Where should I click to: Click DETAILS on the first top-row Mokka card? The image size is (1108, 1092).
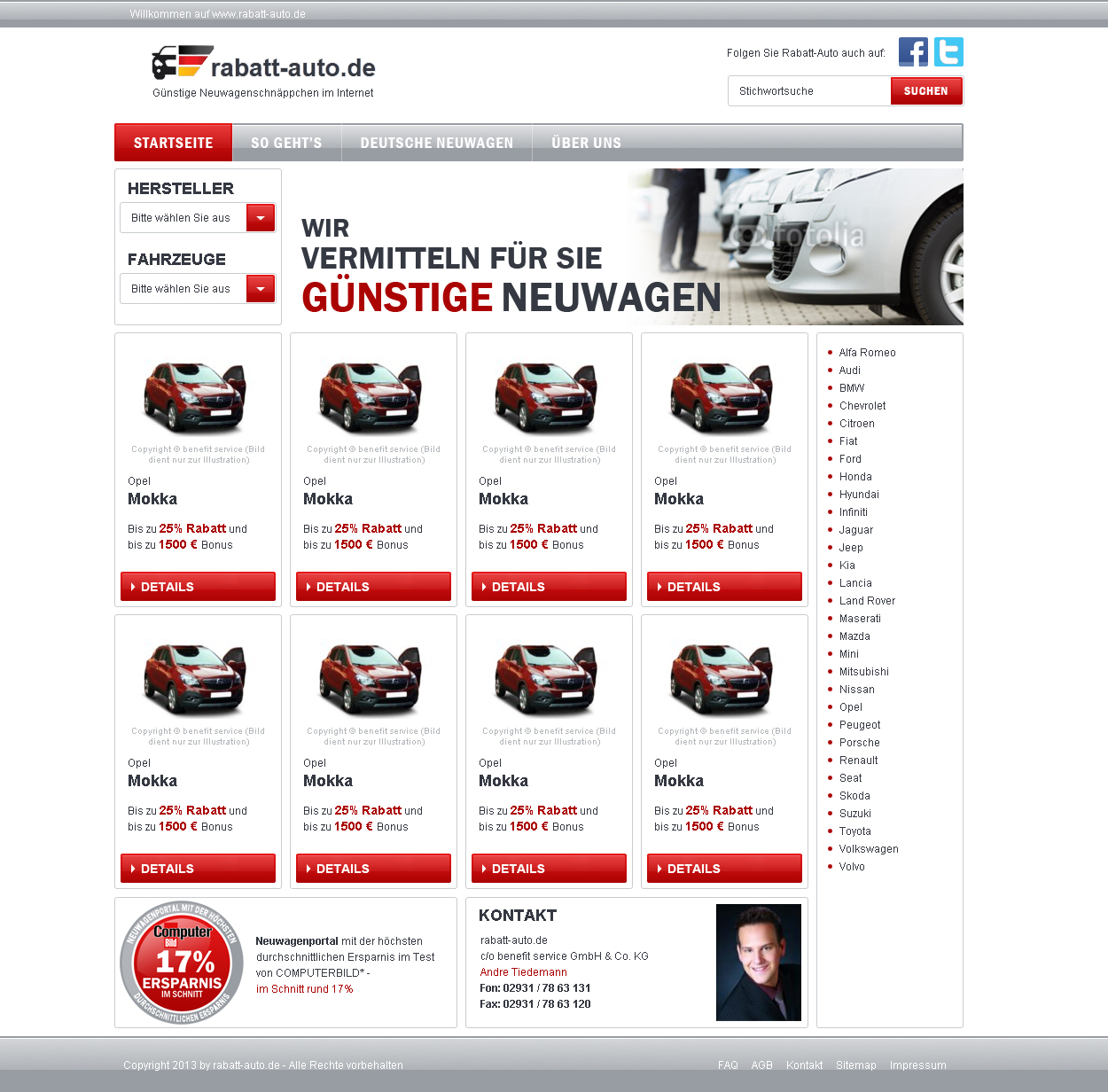click(198, 587)
